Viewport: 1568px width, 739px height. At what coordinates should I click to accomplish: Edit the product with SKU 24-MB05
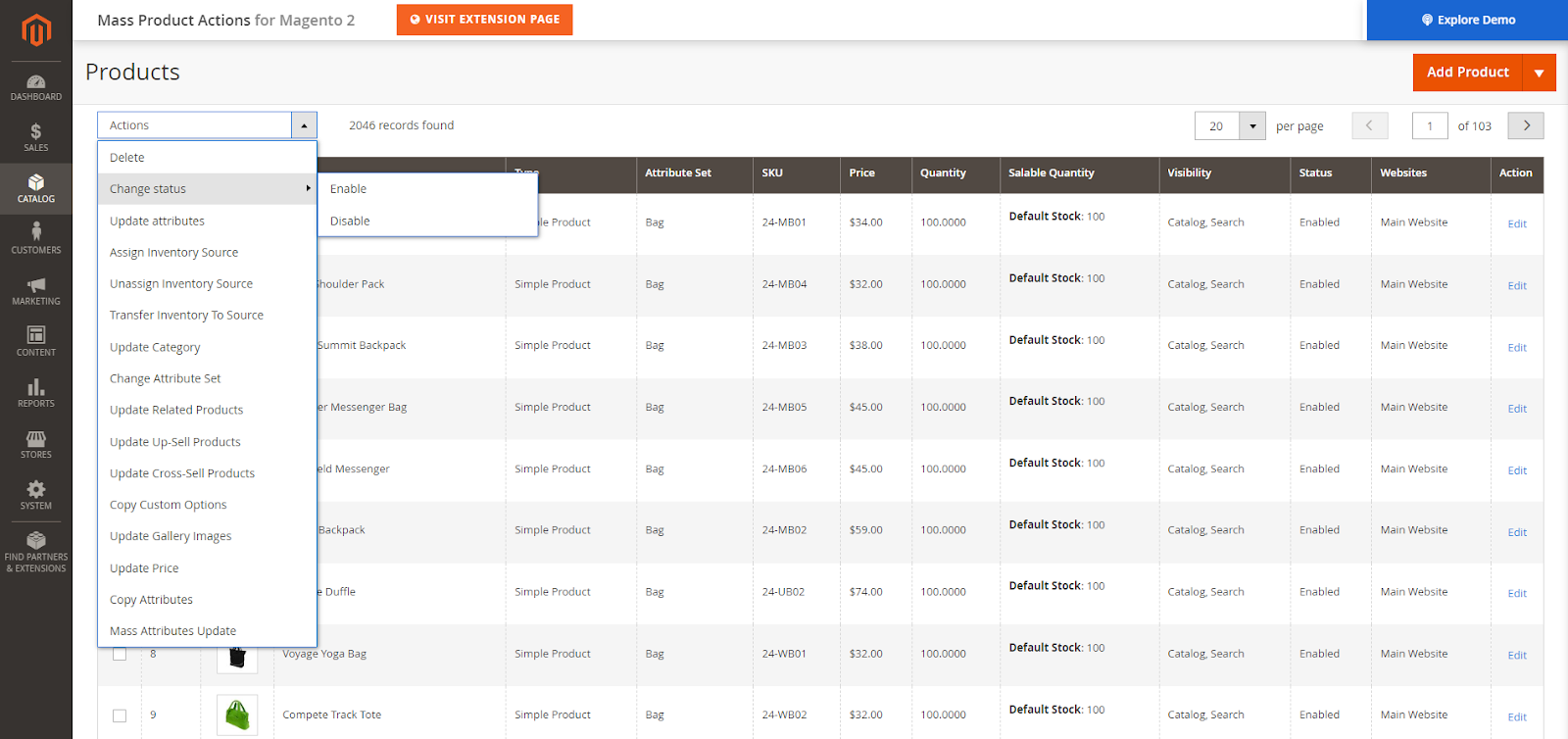click(x=1517, y=409)
